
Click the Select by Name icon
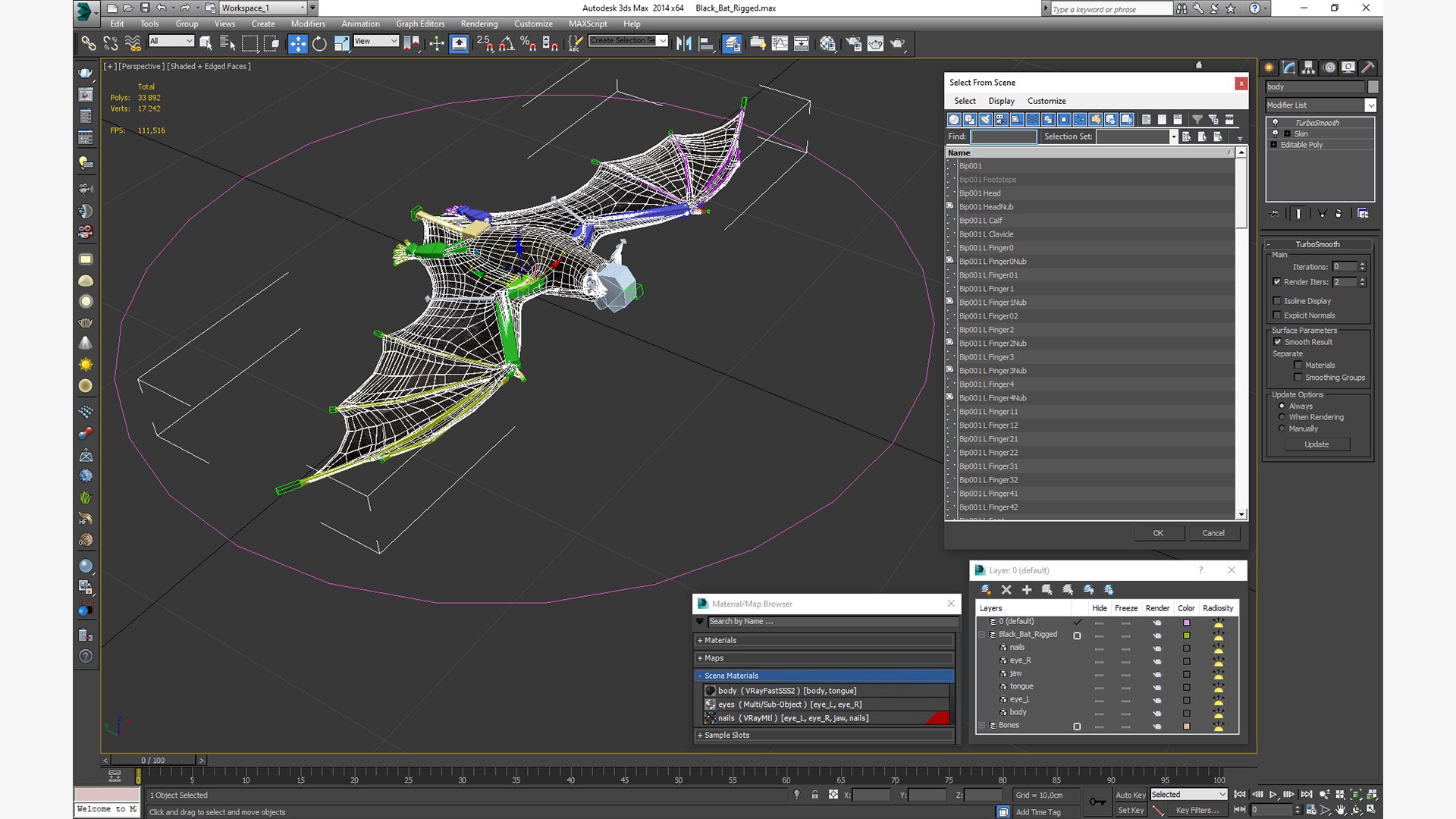[x=227, y=44]
